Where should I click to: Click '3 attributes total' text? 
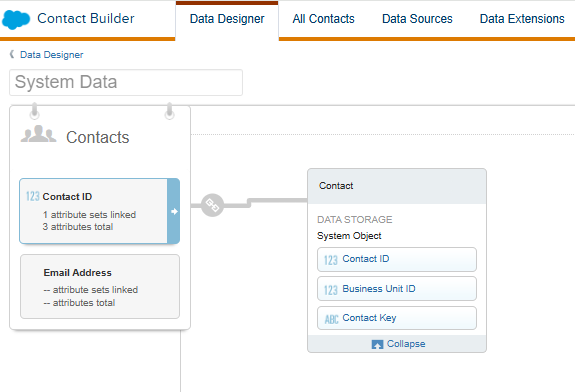(x=78, y=227)
